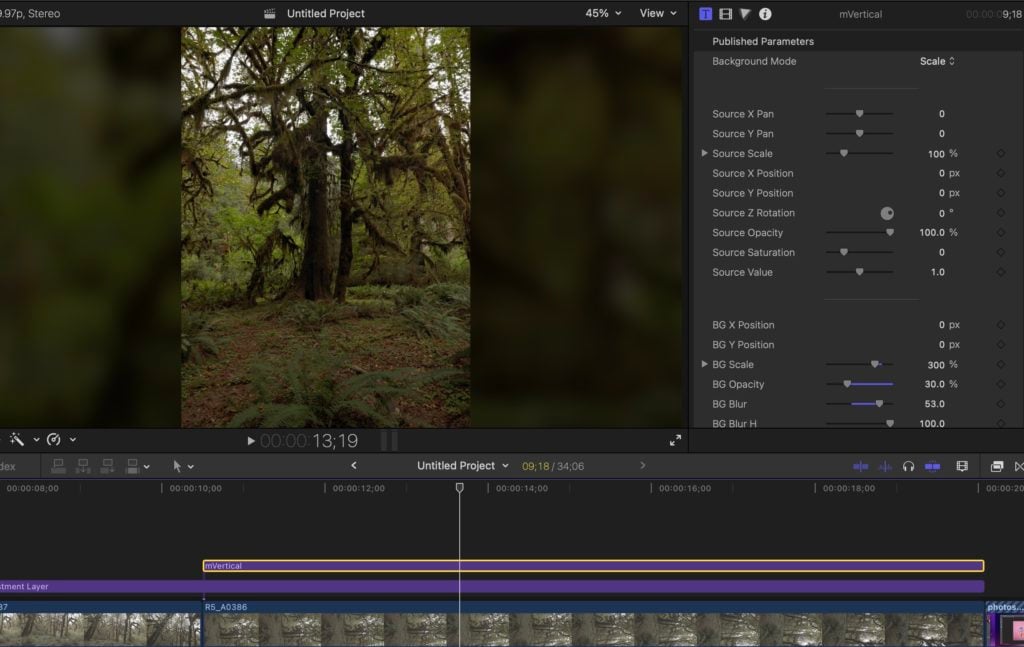Toggle the headphones solo icon
Viewport: 1024px width, 647px height.
coord(908,466)
